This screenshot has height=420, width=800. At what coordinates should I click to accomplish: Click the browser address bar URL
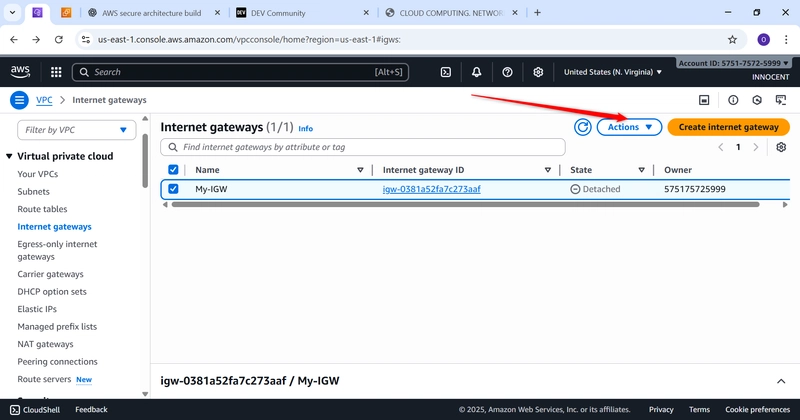click(249, 39)
